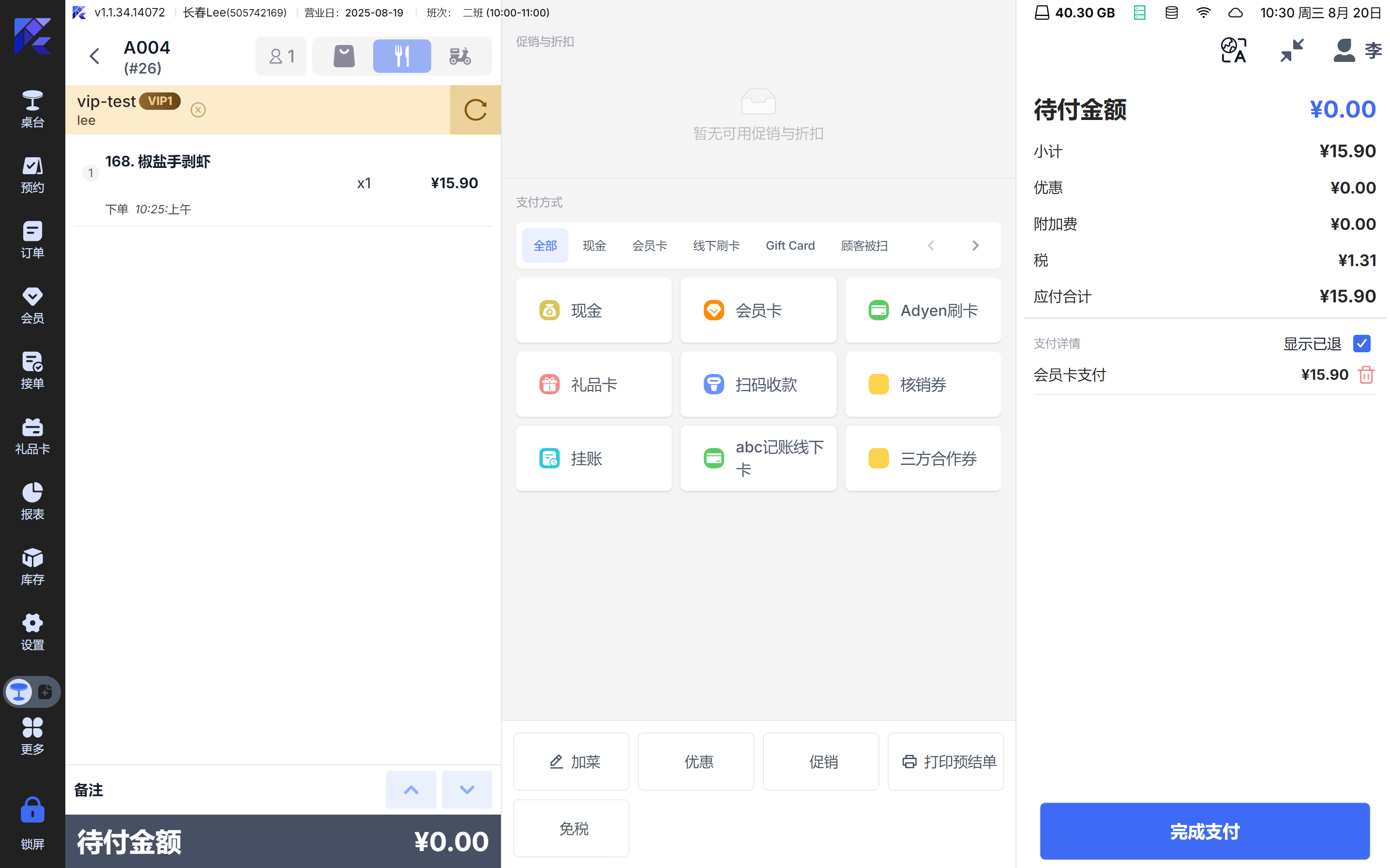Click the exit fullscreen arrows icon
This screenshot has width=1390, height=868.
(x=1291, y=50)
